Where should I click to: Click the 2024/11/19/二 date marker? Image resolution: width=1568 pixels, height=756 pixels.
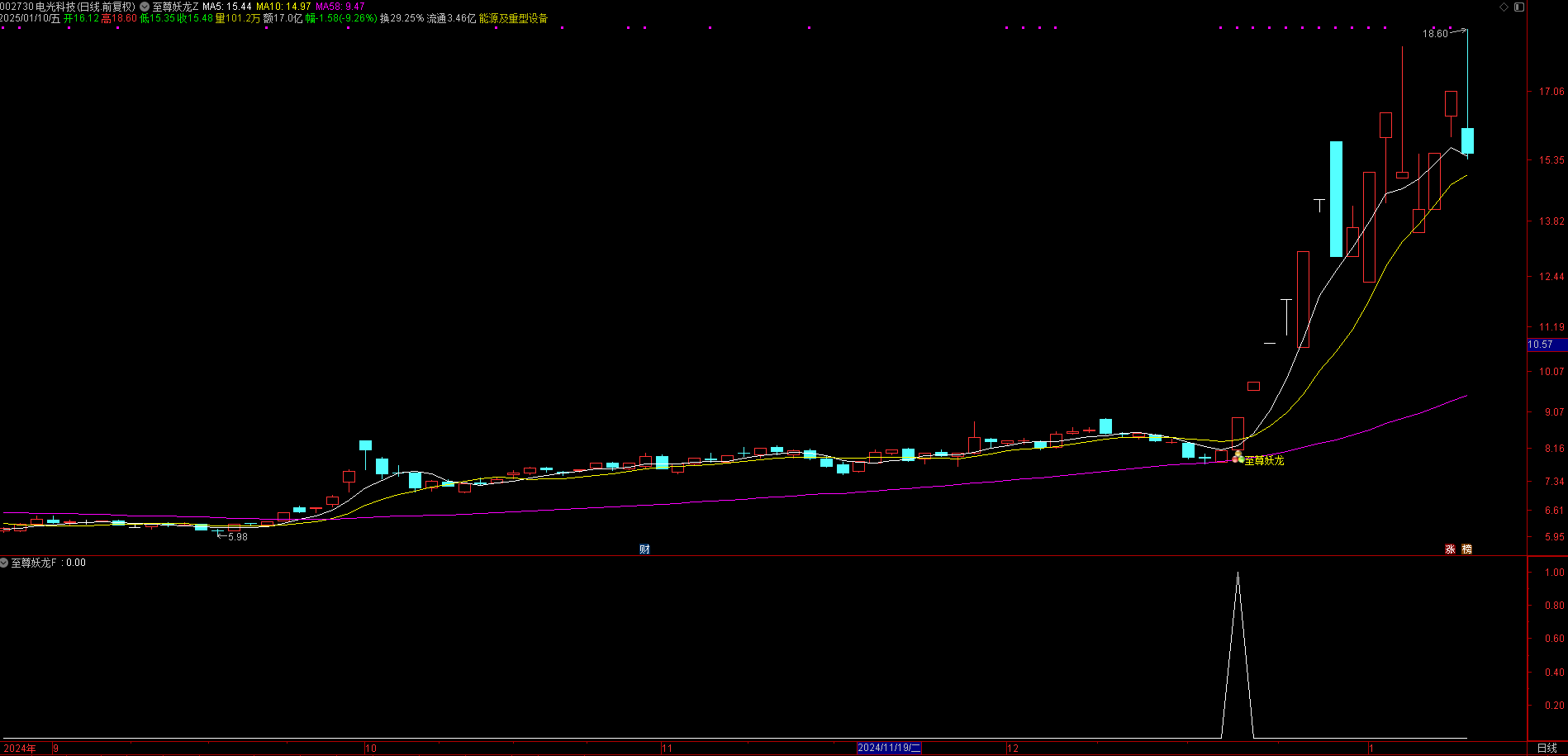(x=889, y=748)
